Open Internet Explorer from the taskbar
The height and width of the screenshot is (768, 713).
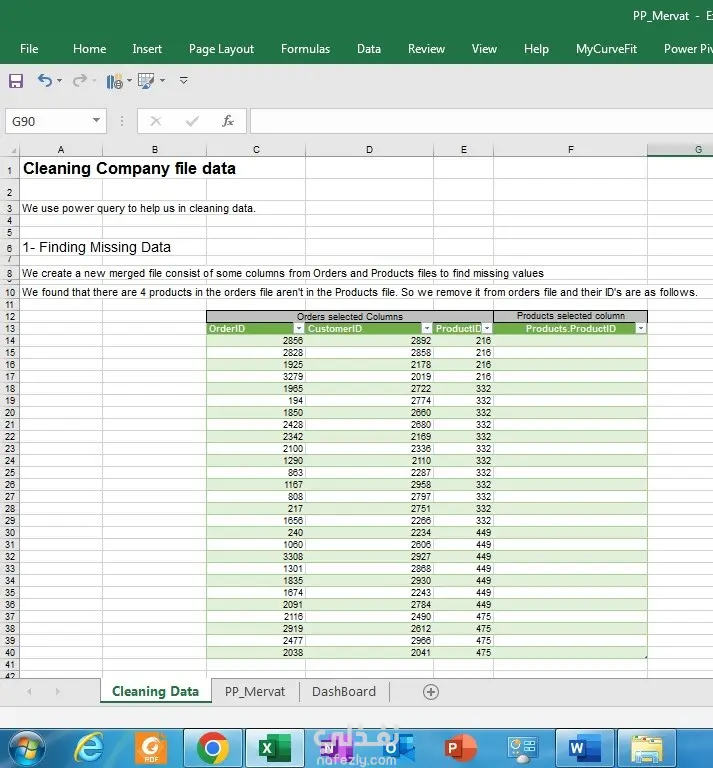pyautogui.click(x=90, y=747)
